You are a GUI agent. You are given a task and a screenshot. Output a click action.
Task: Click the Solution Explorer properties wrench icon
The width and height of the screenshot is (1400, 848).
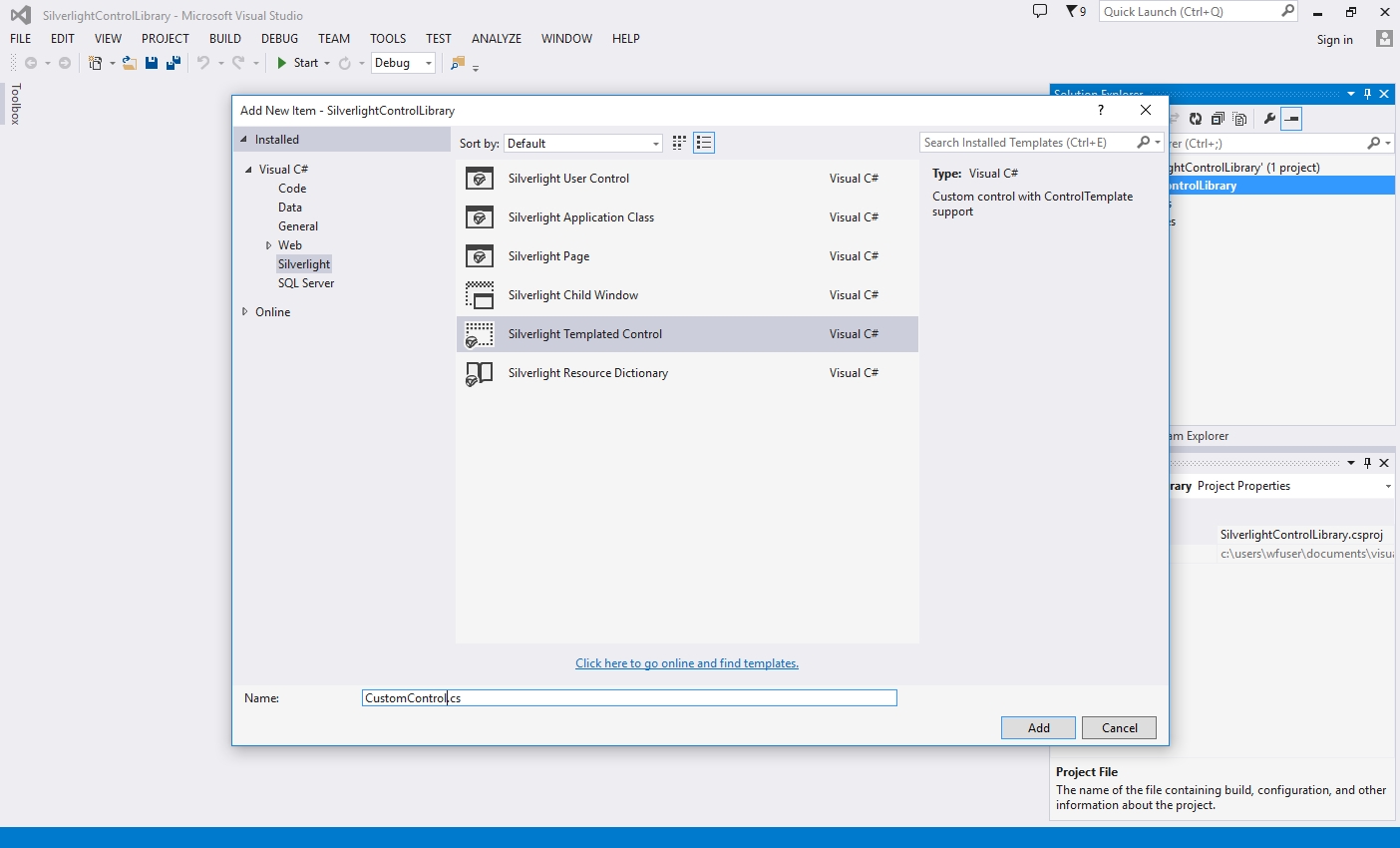(1269, 119)
